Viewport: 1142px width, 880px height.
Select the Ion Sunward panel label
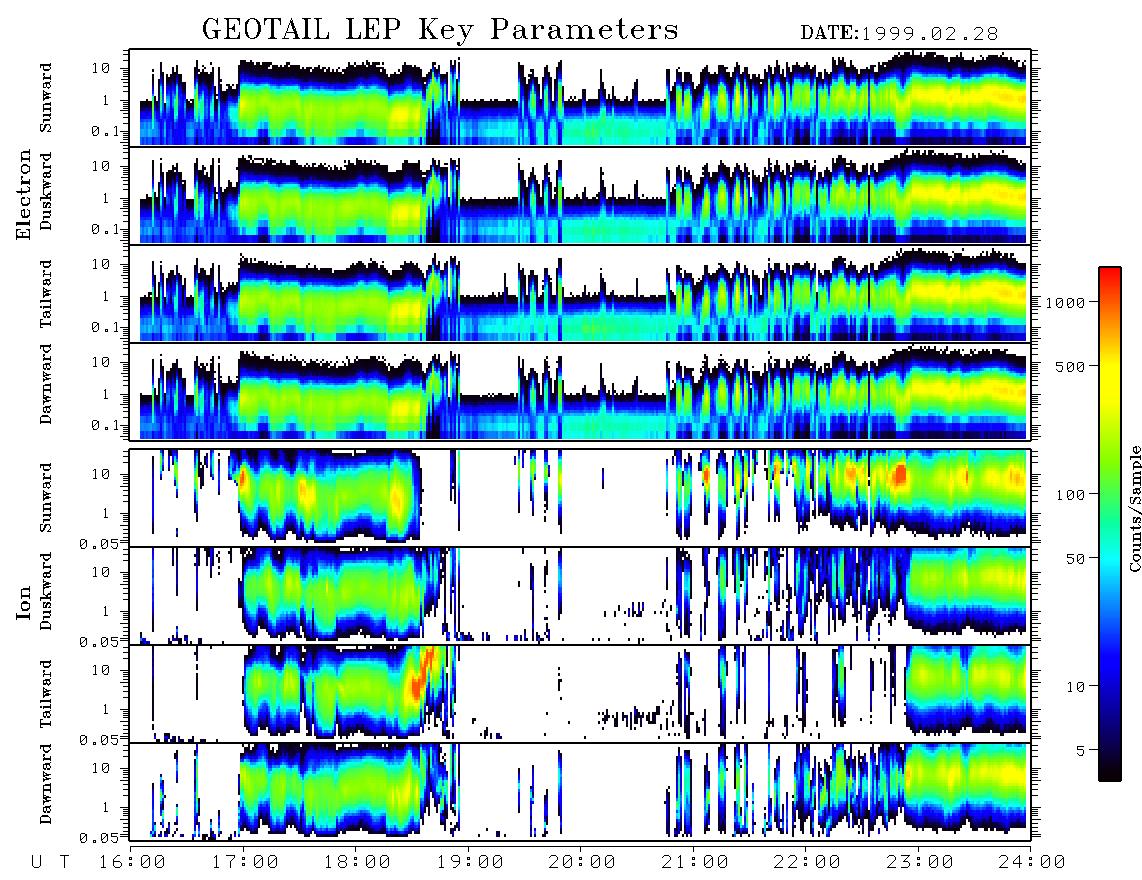coord(46,498)
